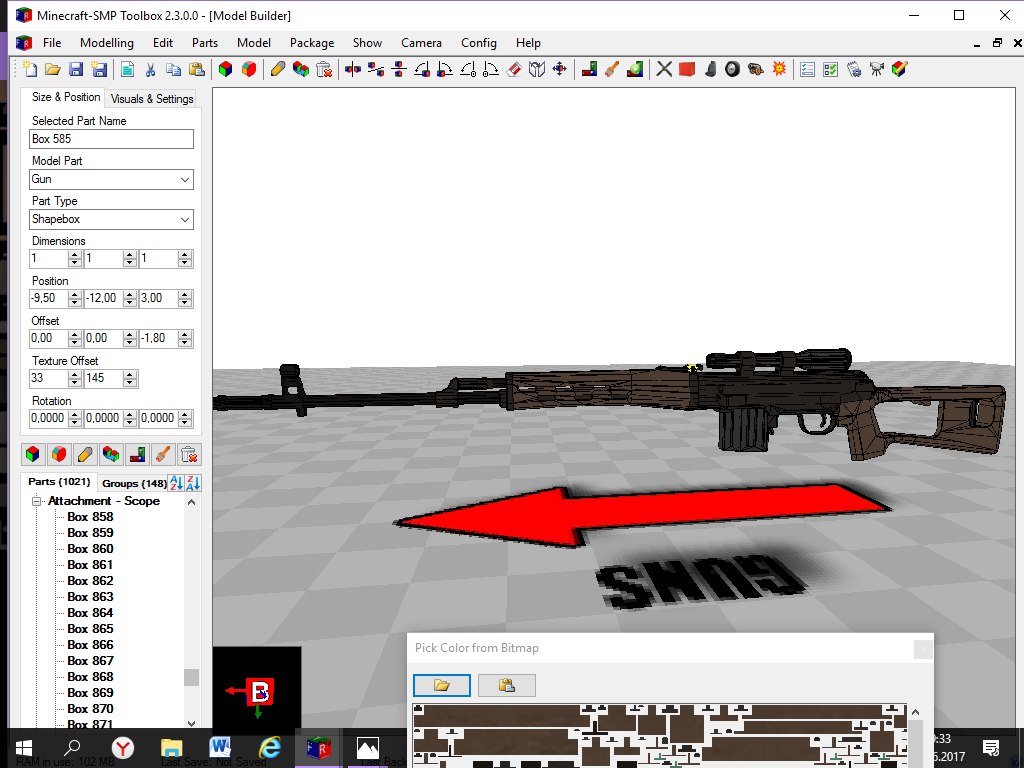Image resolution: width=1024 pixels, height=768 pixels.
Task: Open Internet Explorer from the taskbar
Action: coord(270,748)
